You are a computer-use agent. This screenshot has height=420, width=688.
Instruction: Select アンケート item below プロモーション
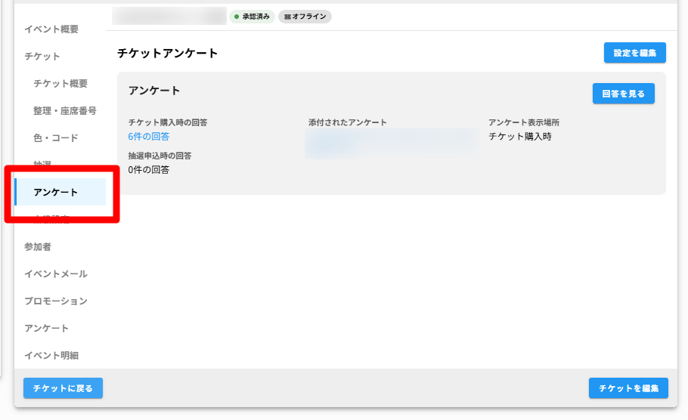(x=47, y=328)
